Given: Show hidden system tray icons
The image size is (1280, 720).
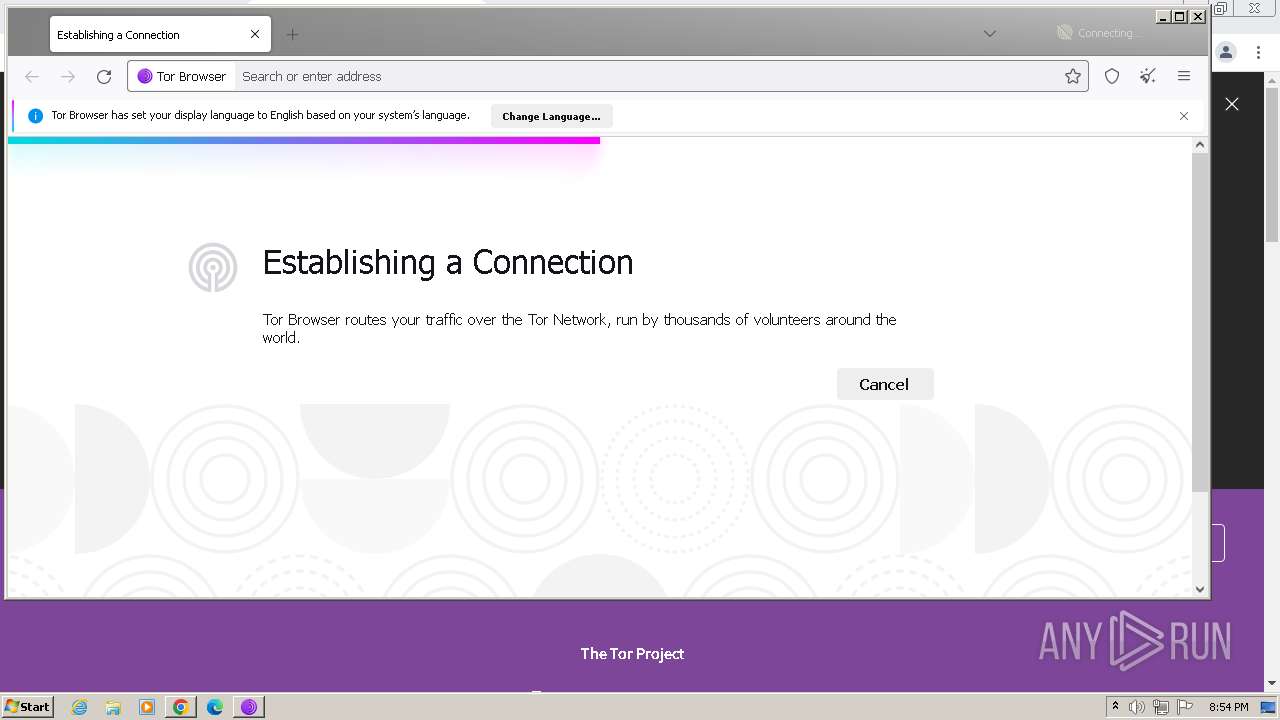Looking at the screenshot, I should pyautogui.click(x=1115, y=706).
